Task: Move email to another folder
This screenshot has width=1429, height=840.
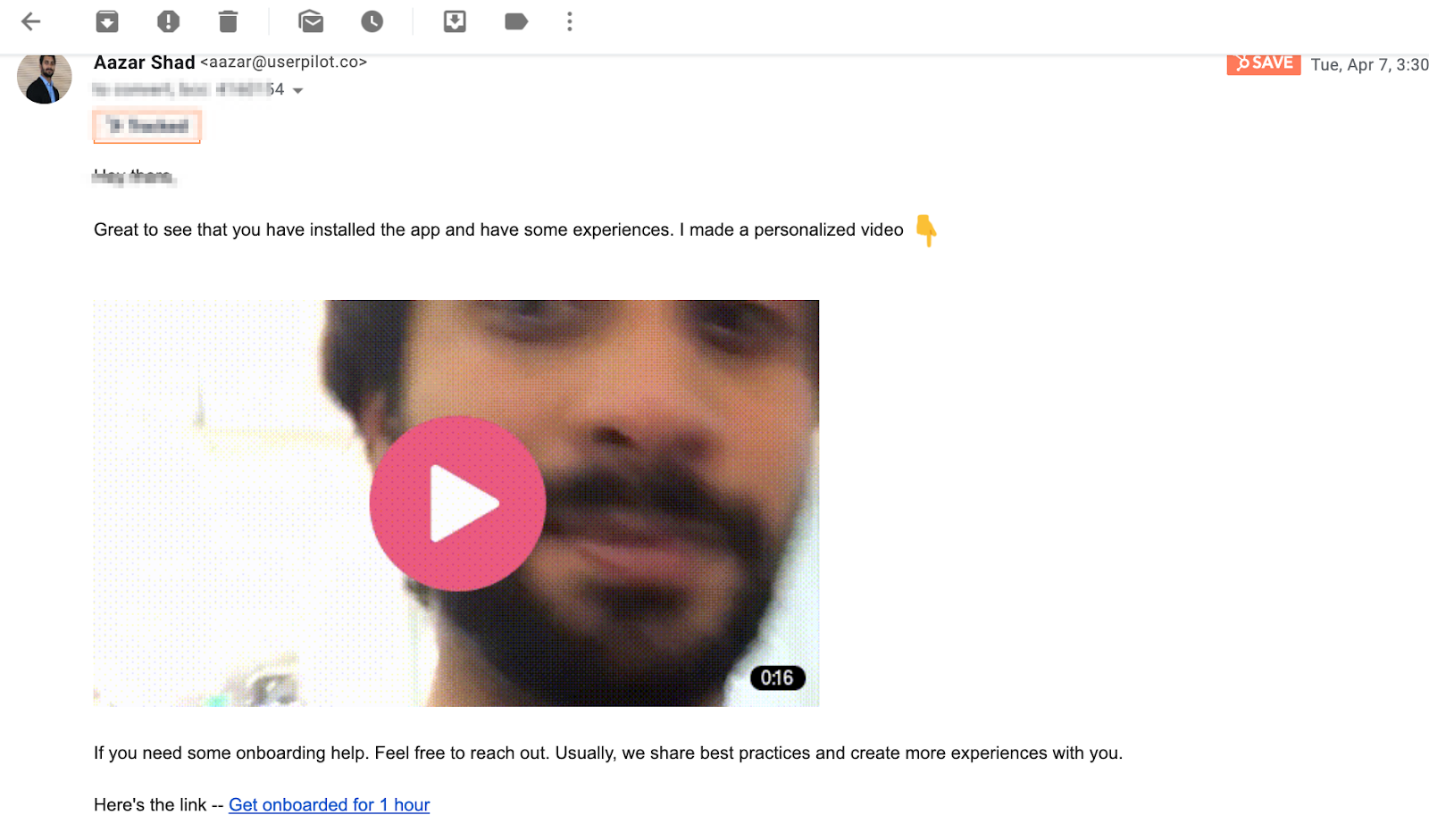Action: click(455, 21)
